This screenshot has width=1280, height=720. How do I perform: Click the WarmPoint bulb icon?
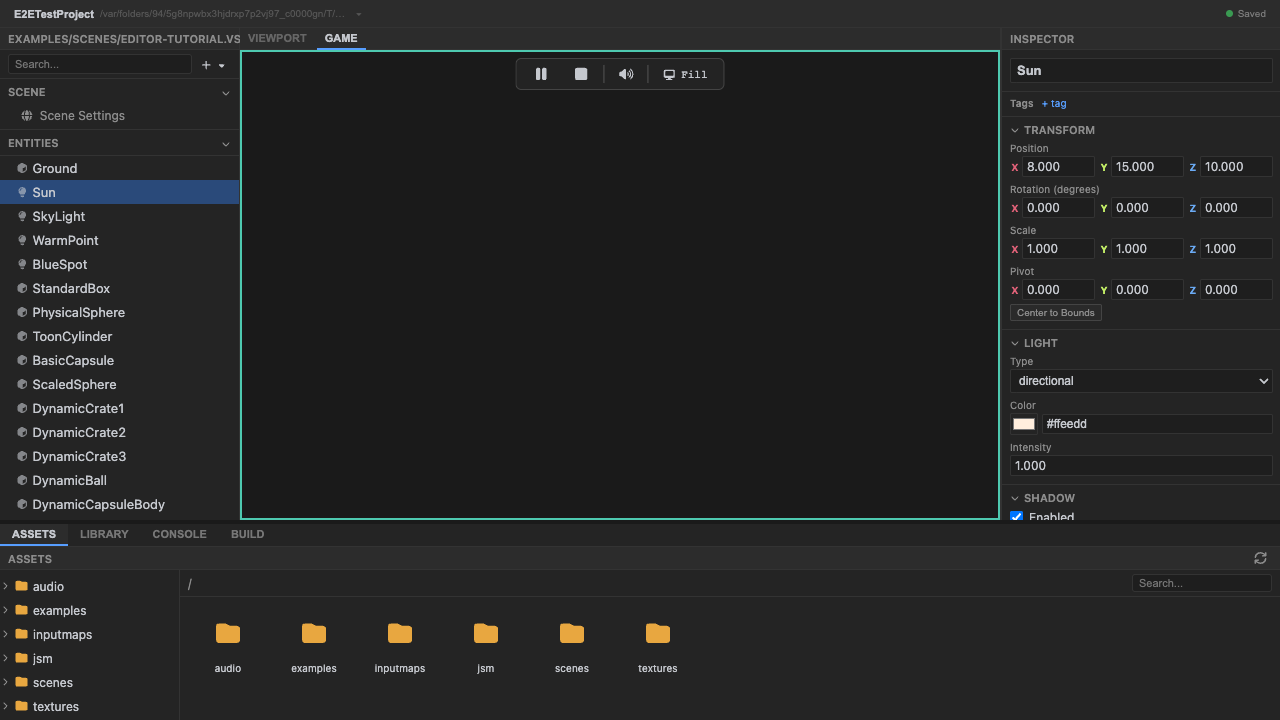[x=23, y=240]
